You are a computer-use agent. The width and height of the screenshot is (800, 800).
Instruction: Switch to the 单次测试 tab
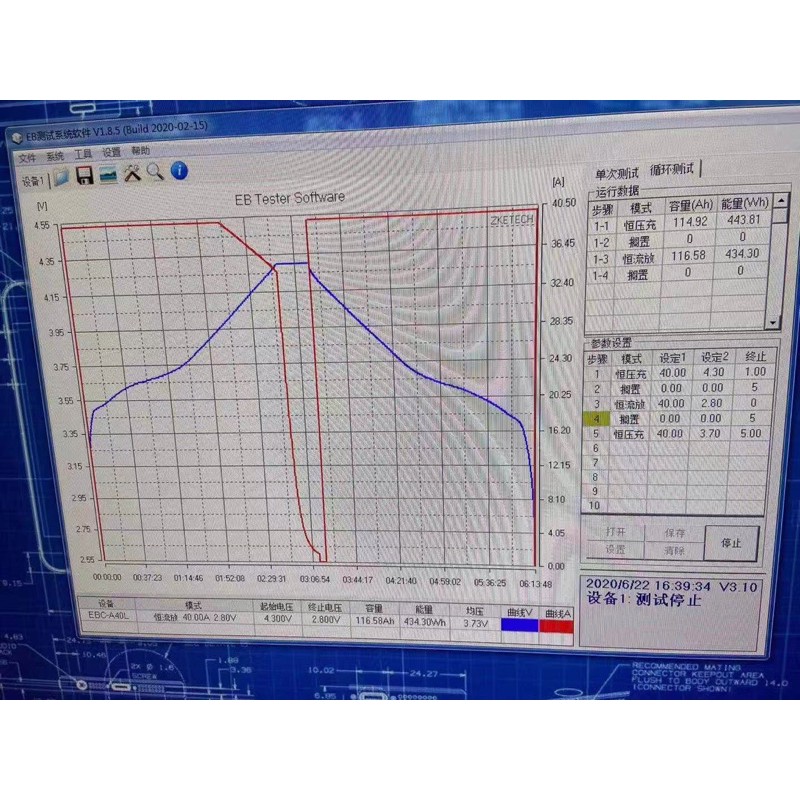(617, 172)
